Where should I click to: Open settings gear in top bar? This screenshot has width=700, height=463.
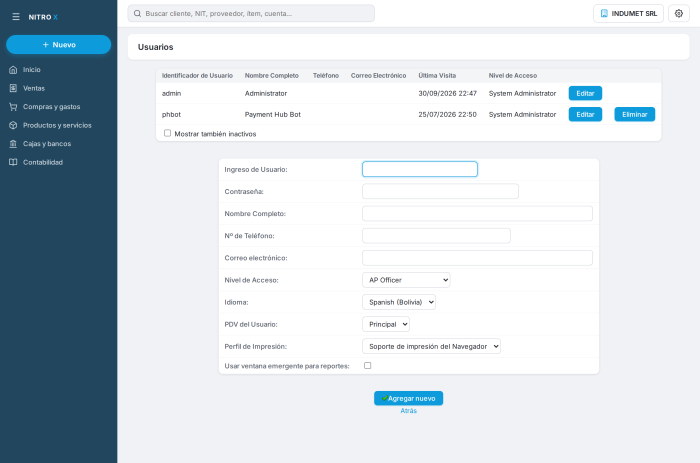click(679, 13)
